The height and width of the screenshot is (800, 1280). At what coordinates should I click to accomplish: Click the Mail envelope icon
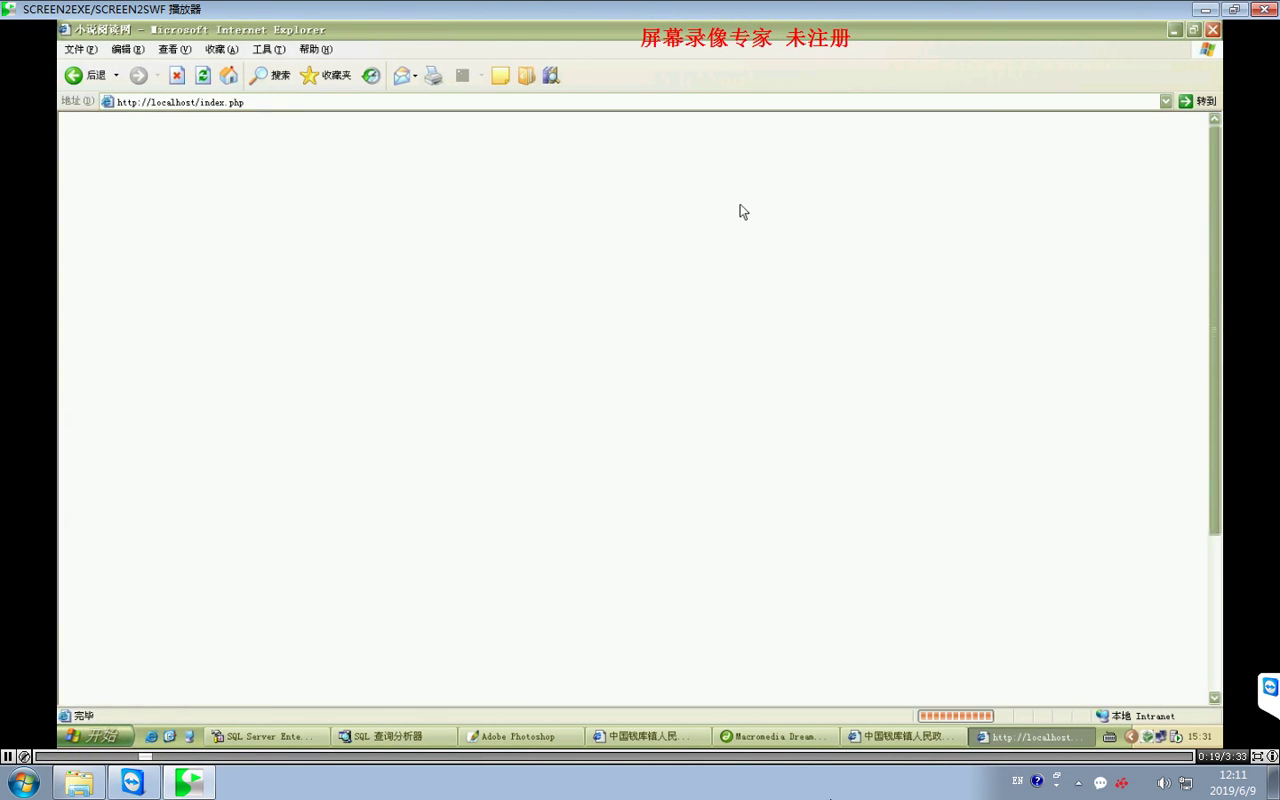401,76
